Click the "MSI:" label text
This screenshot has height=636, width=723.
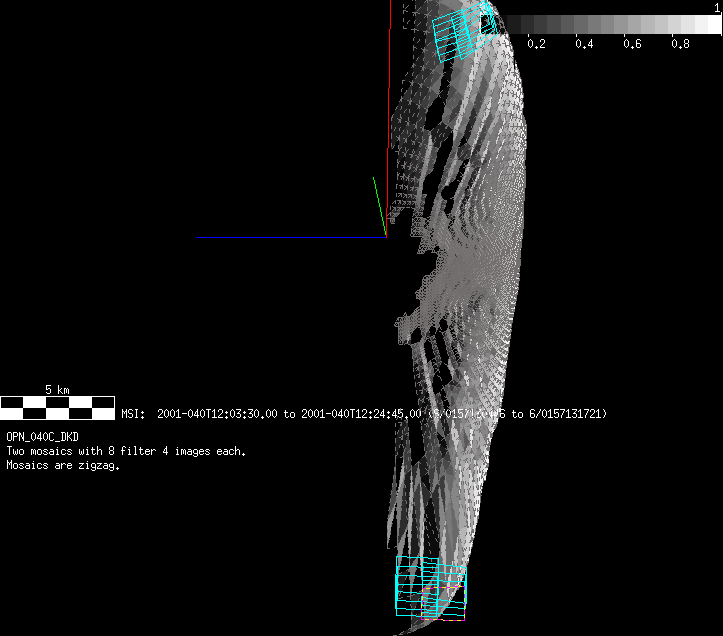point(134,414)
